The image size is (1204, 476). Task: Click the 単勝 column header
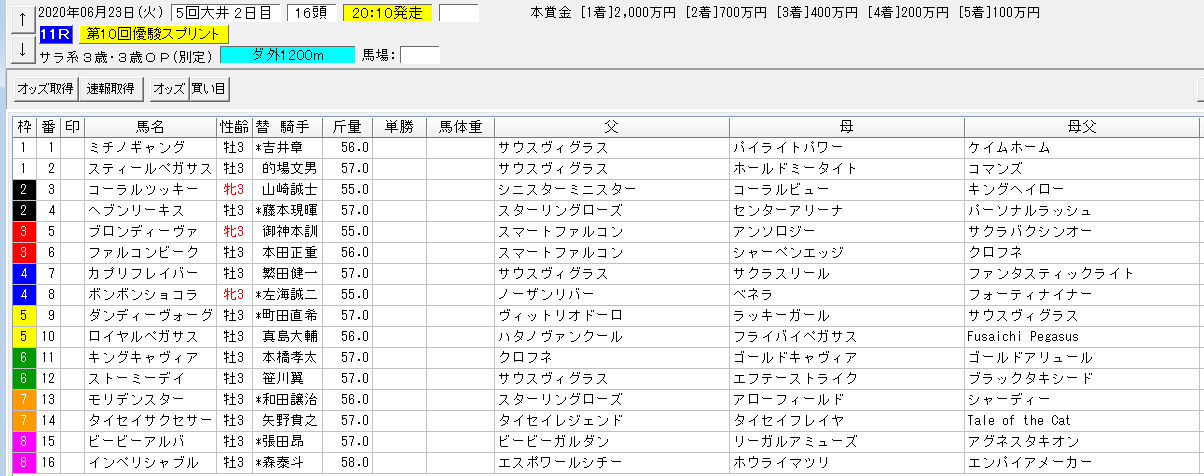[x=399, y=127]
